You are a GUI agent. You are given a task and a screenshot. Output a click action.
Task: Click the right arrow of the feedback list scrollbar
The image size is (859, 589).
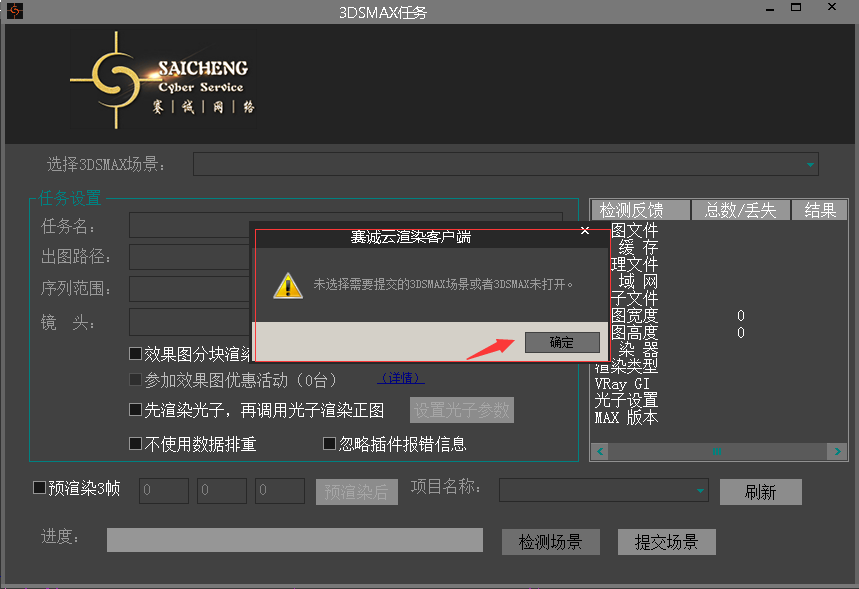[x=837, y=452]
